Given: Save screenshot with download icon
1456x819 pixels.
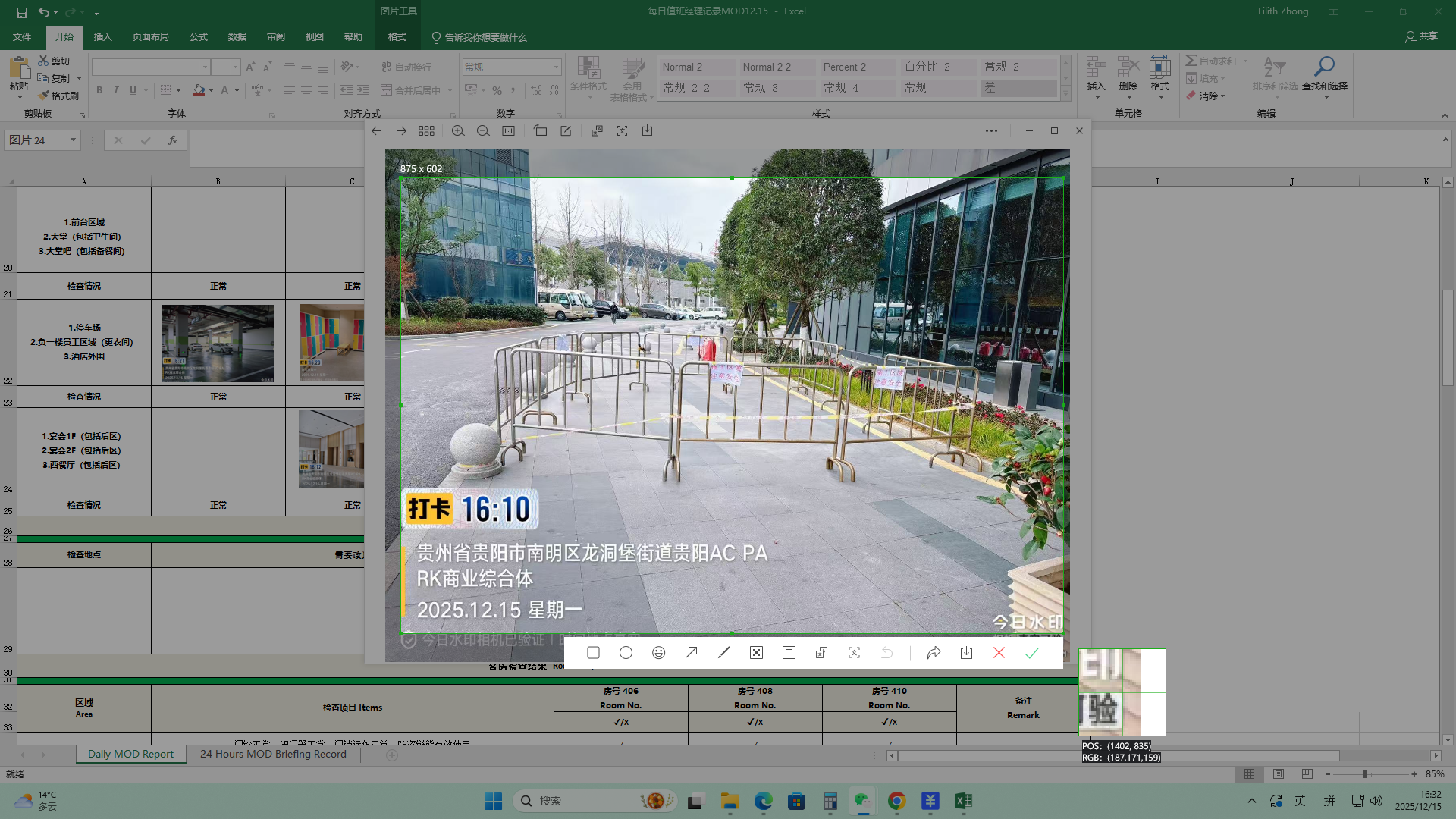Looking at the screenshot, I should click(x=966, y=653).
